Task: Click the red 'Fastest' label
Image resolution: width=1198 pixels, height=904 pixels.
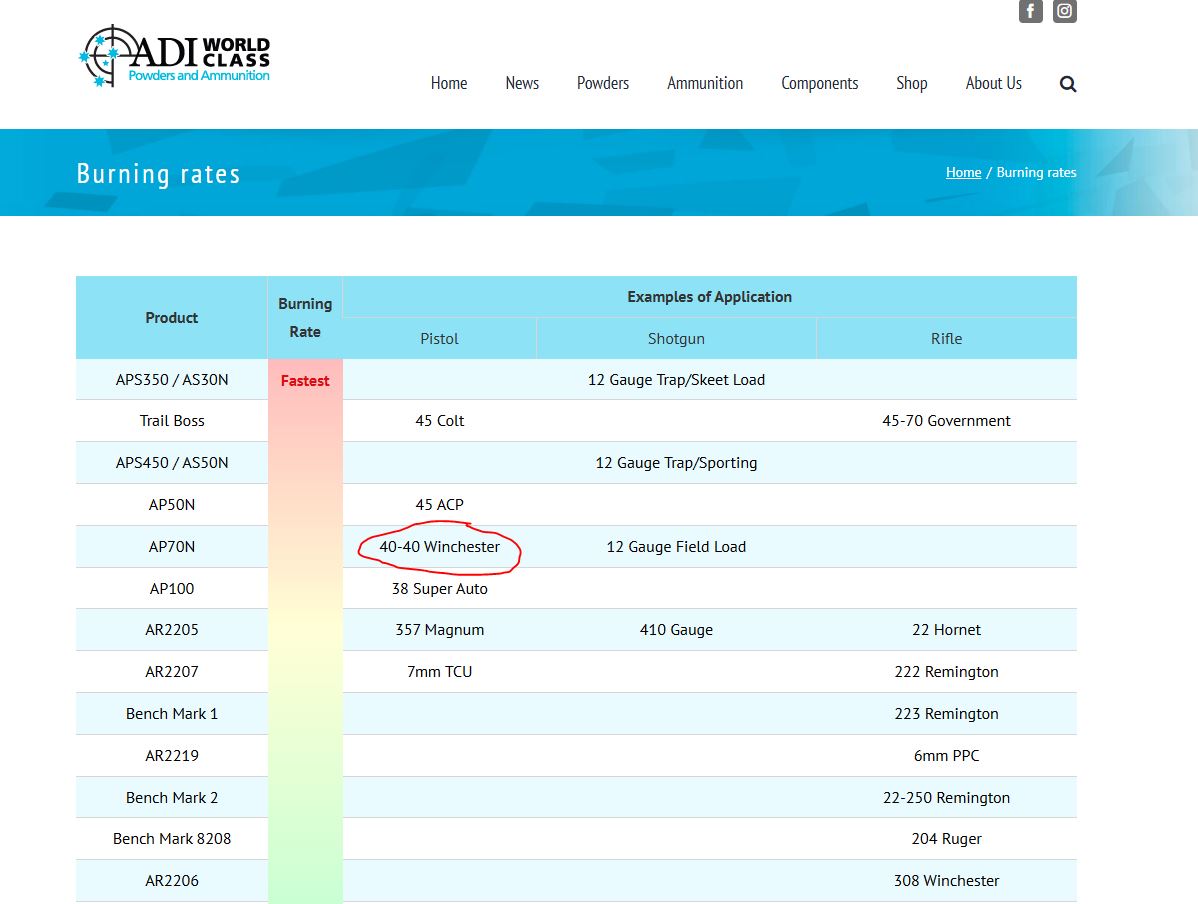Action: [x=305, y=381]
